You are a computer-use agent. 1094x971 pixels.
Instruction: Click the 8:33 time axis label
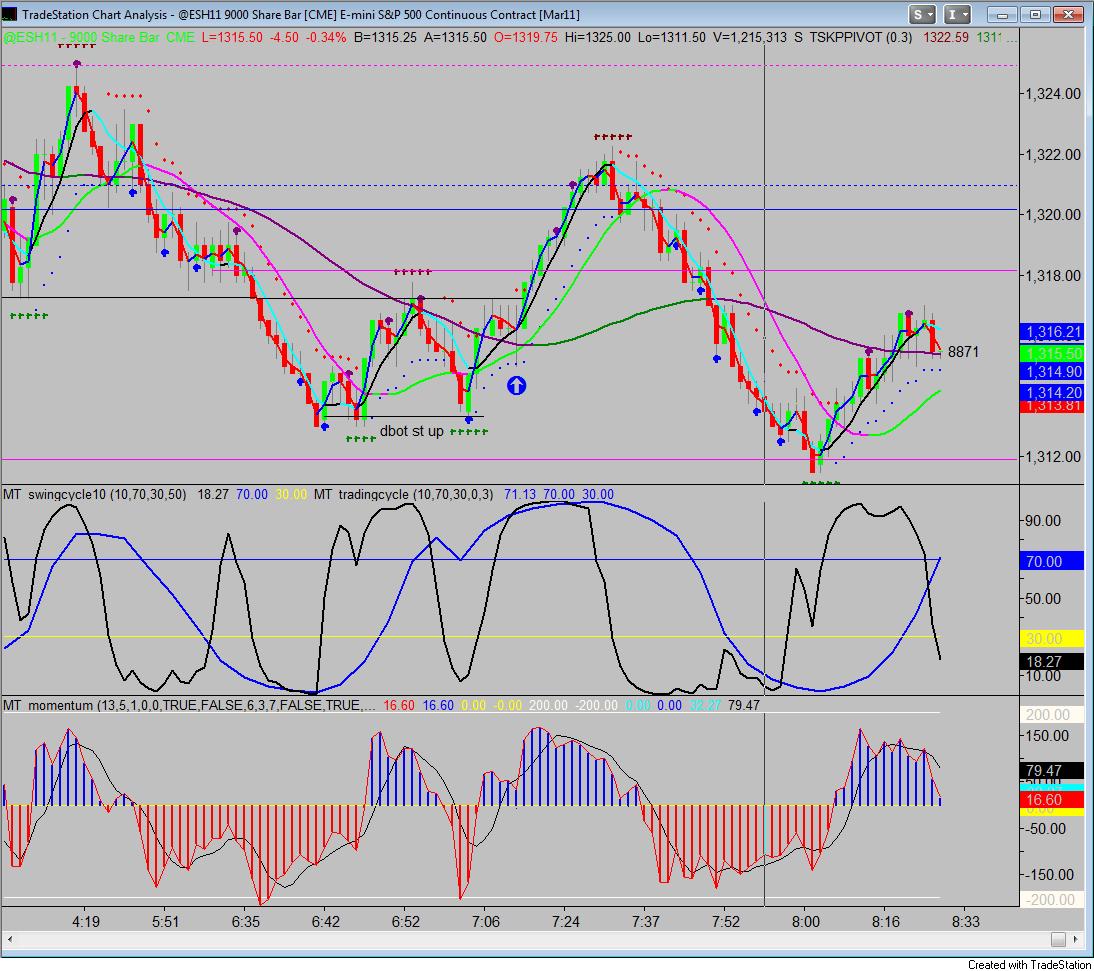point(966,921)
